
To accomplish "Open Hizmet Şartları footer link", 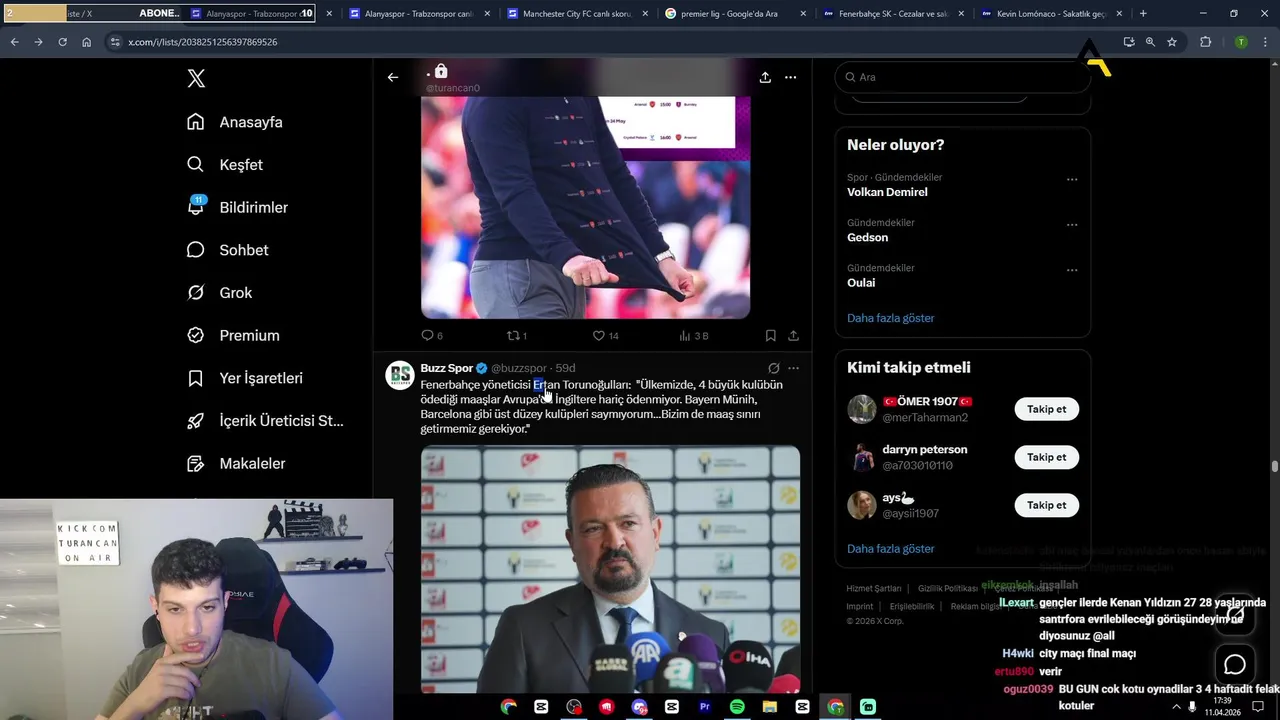I will [x=873, y=589].
